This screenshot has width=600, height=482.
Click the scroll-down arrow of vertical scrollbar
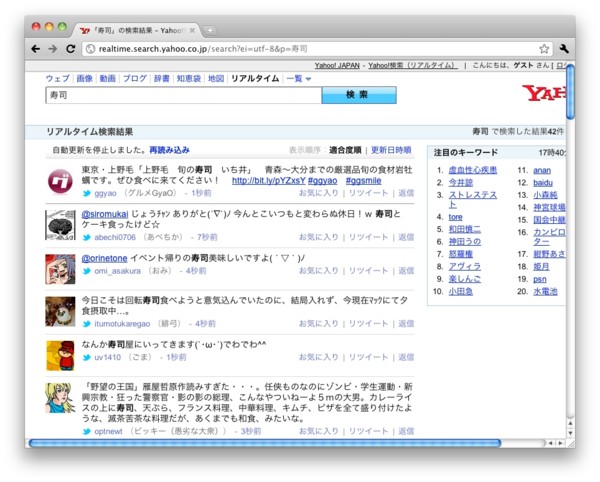(570, 433)
